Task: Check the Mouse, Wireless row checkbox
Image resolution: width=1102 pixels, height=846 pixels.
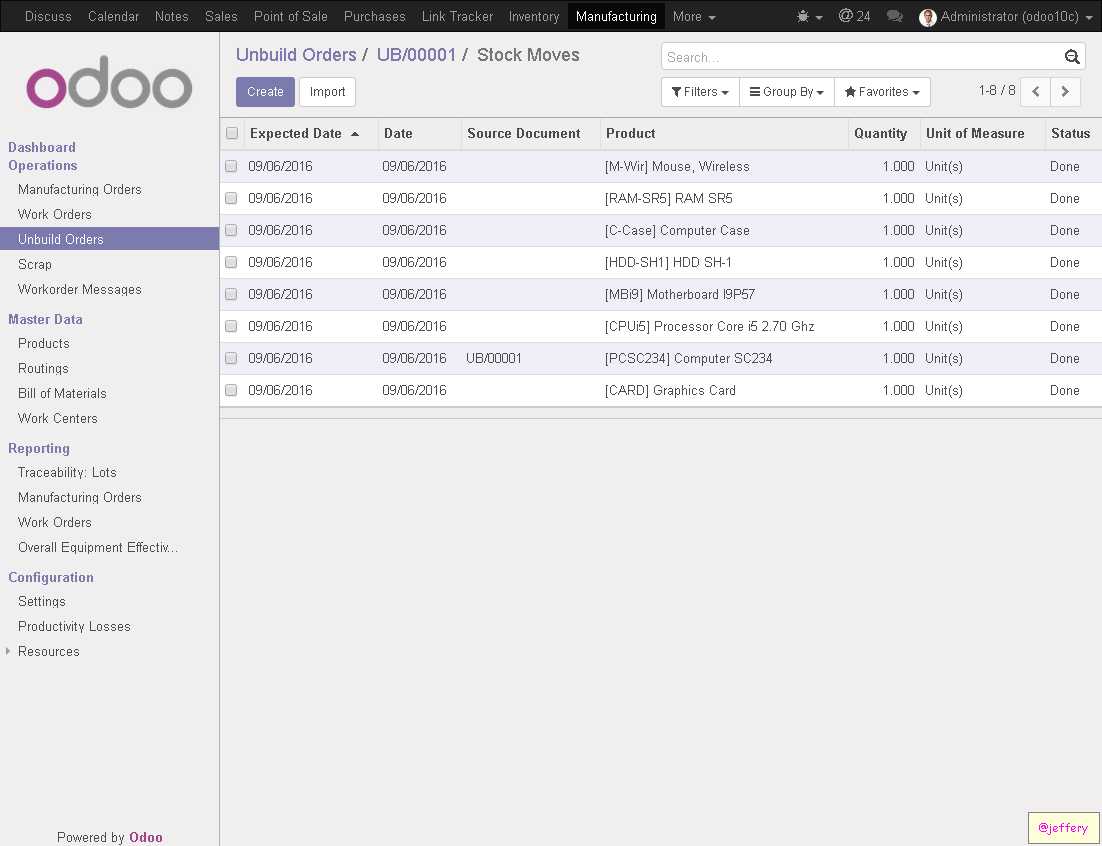Action: point(231,167)
